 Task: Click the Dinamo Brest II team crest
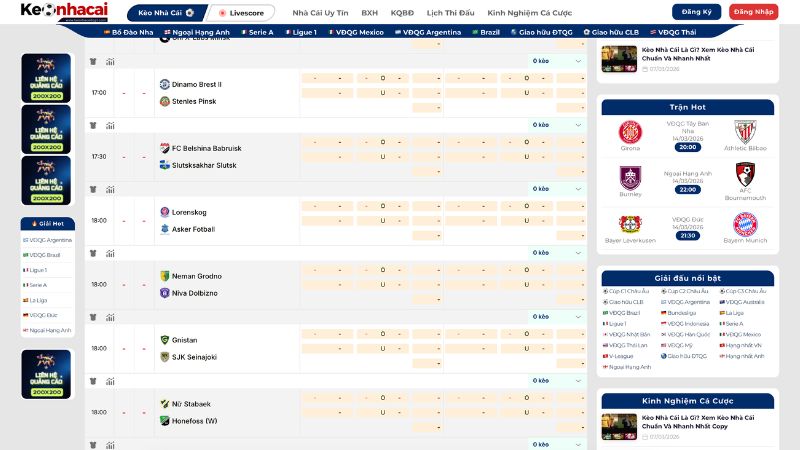coord(164,84)
